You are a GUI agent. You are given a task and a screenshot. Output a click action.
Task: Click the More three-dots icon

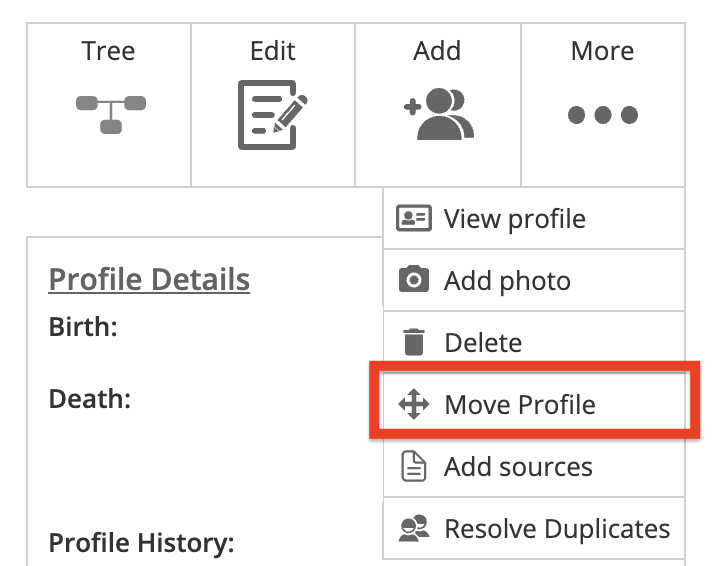(x=602, y=115)
